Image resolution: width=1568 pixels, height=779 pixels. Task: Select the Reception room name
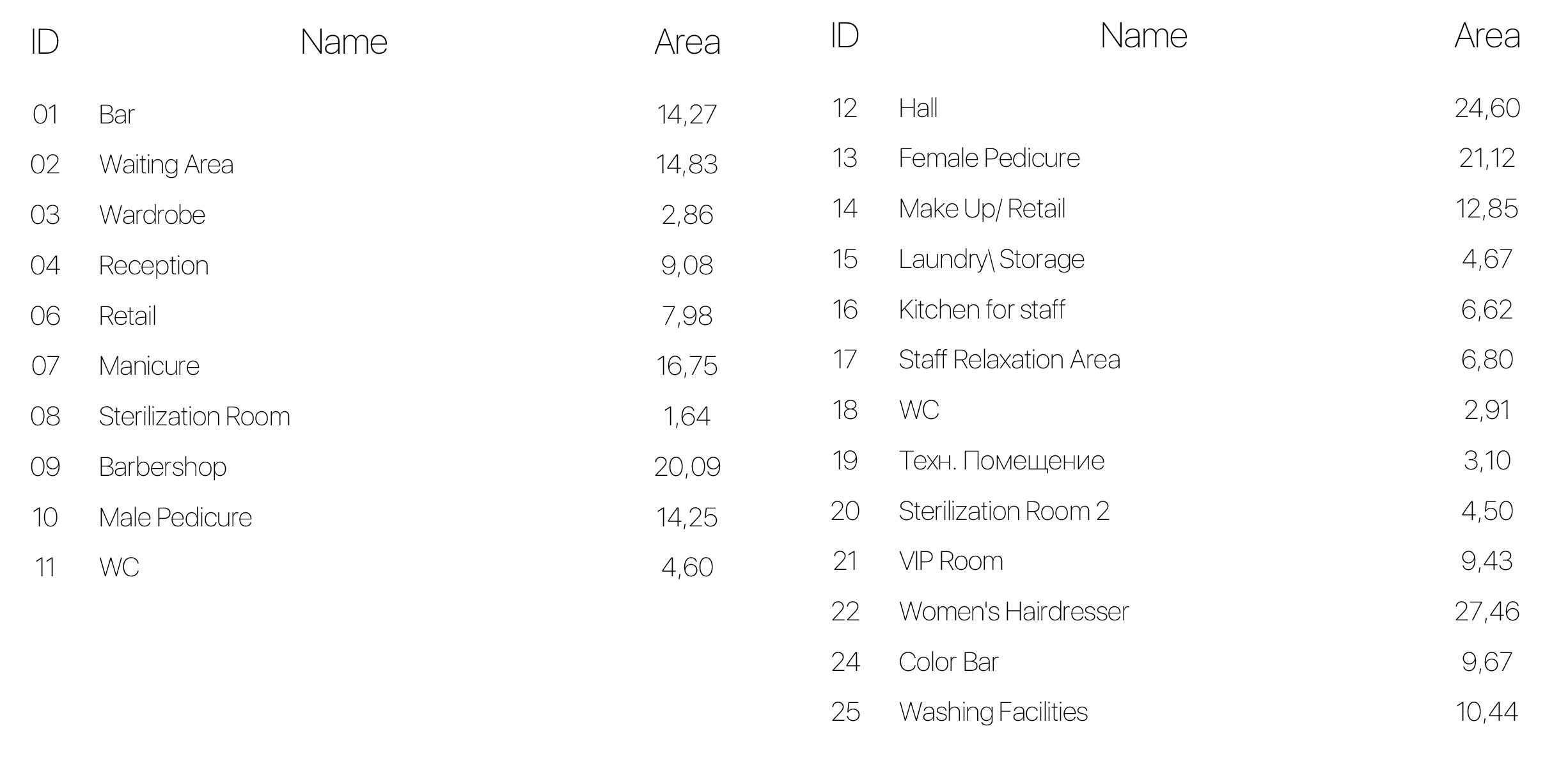click(153, 265)
